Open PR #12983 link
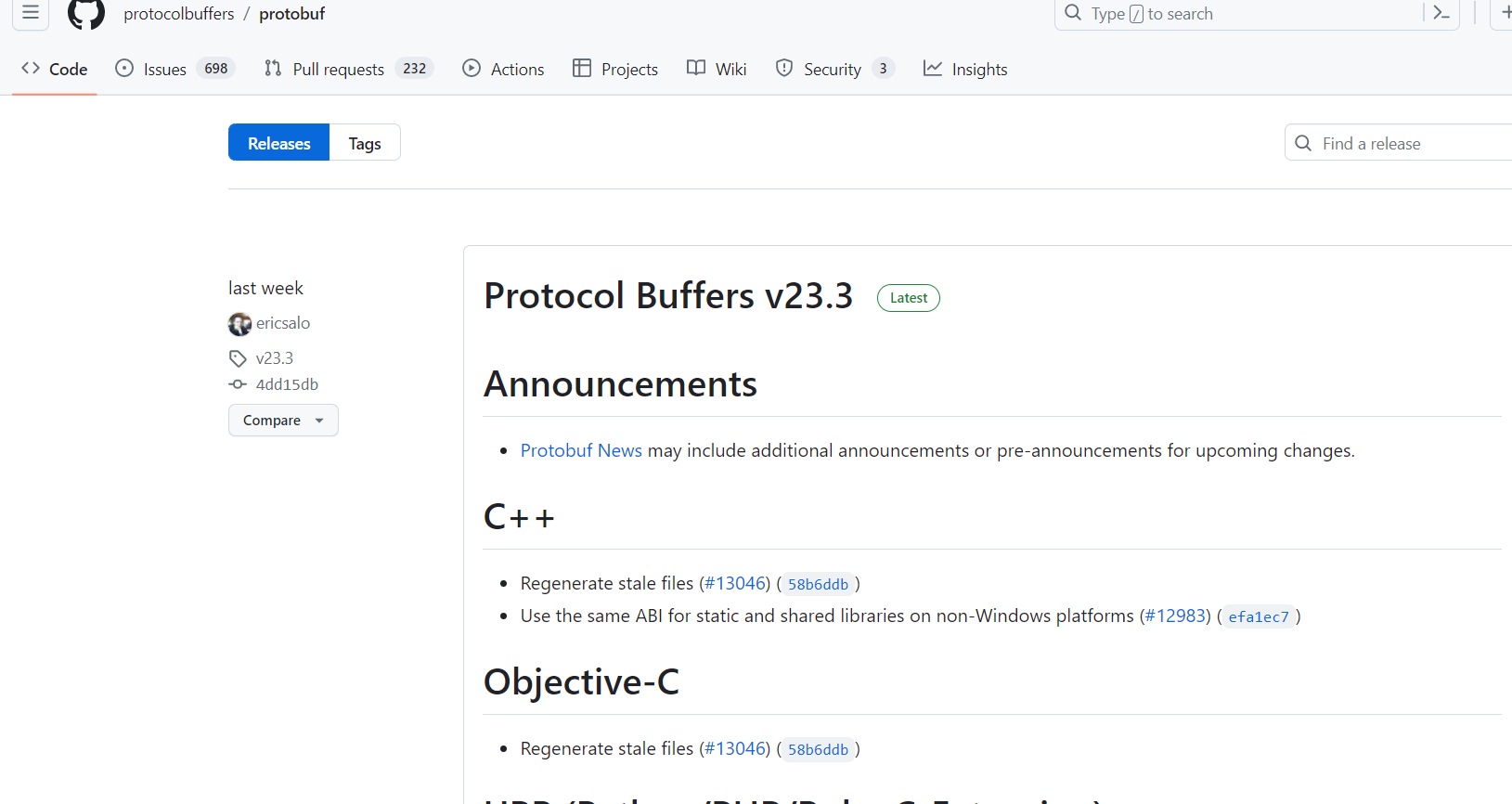This screenshot has width=1512, height=804. click(x=1175, y=616)
